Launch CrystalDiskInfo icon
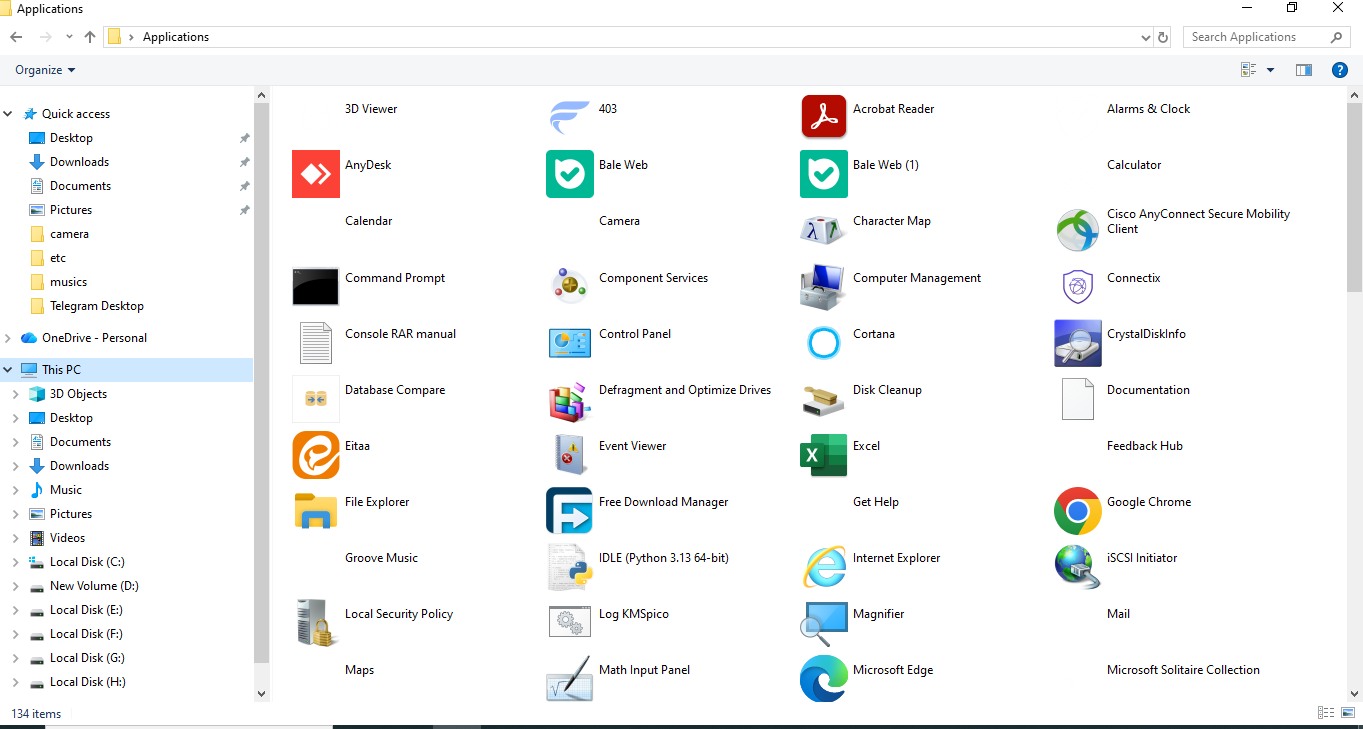This screenshot has width=1363, height=729. click(x=1078, y=343)
